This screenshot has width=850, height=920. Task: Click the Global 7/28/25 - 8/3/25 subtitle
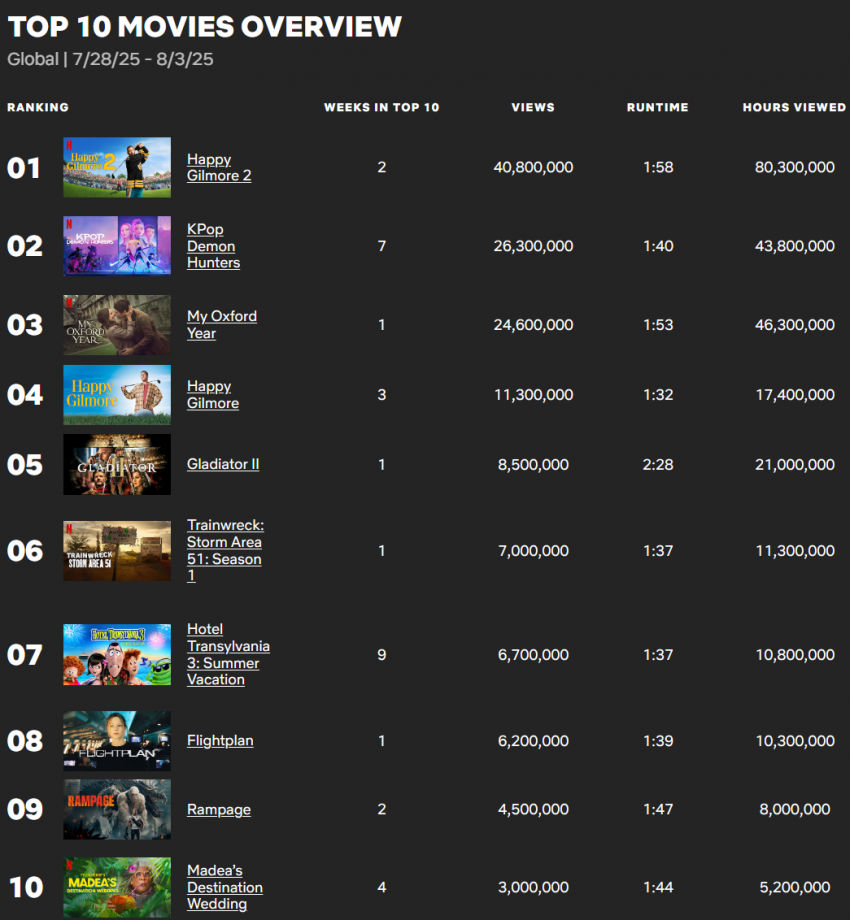coord(110,59)
